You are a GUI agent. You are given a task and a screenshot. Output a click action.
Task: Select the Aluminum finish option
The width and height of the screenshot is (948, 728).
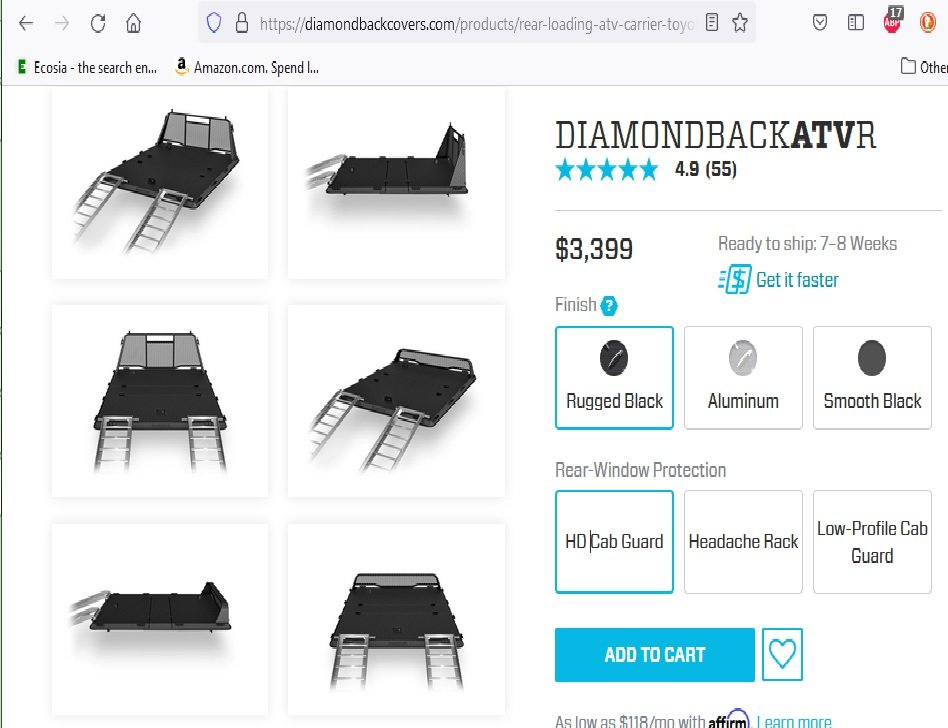click(743, 378)
